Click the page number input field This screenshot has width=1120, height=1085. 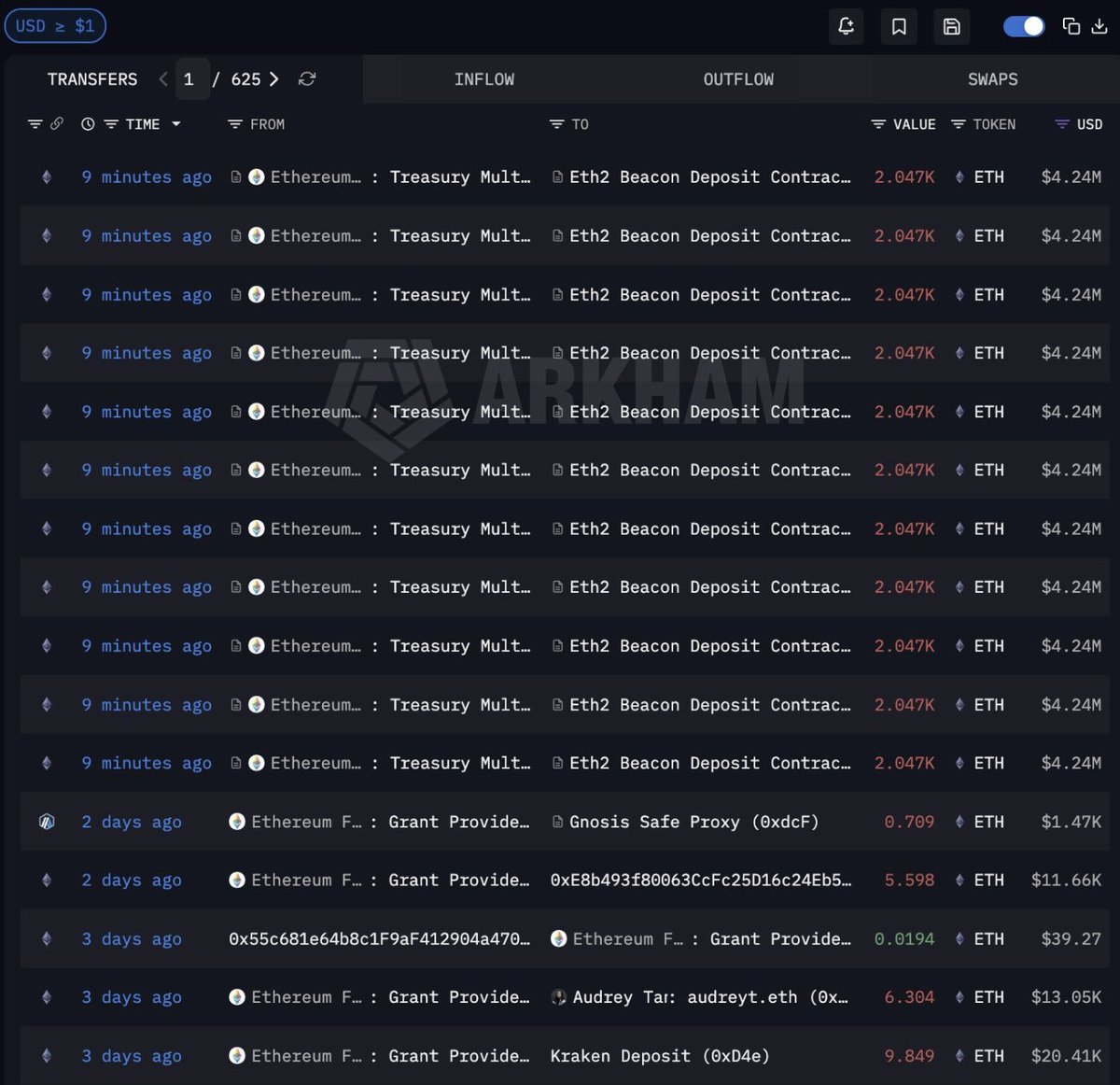click(189, 79)
